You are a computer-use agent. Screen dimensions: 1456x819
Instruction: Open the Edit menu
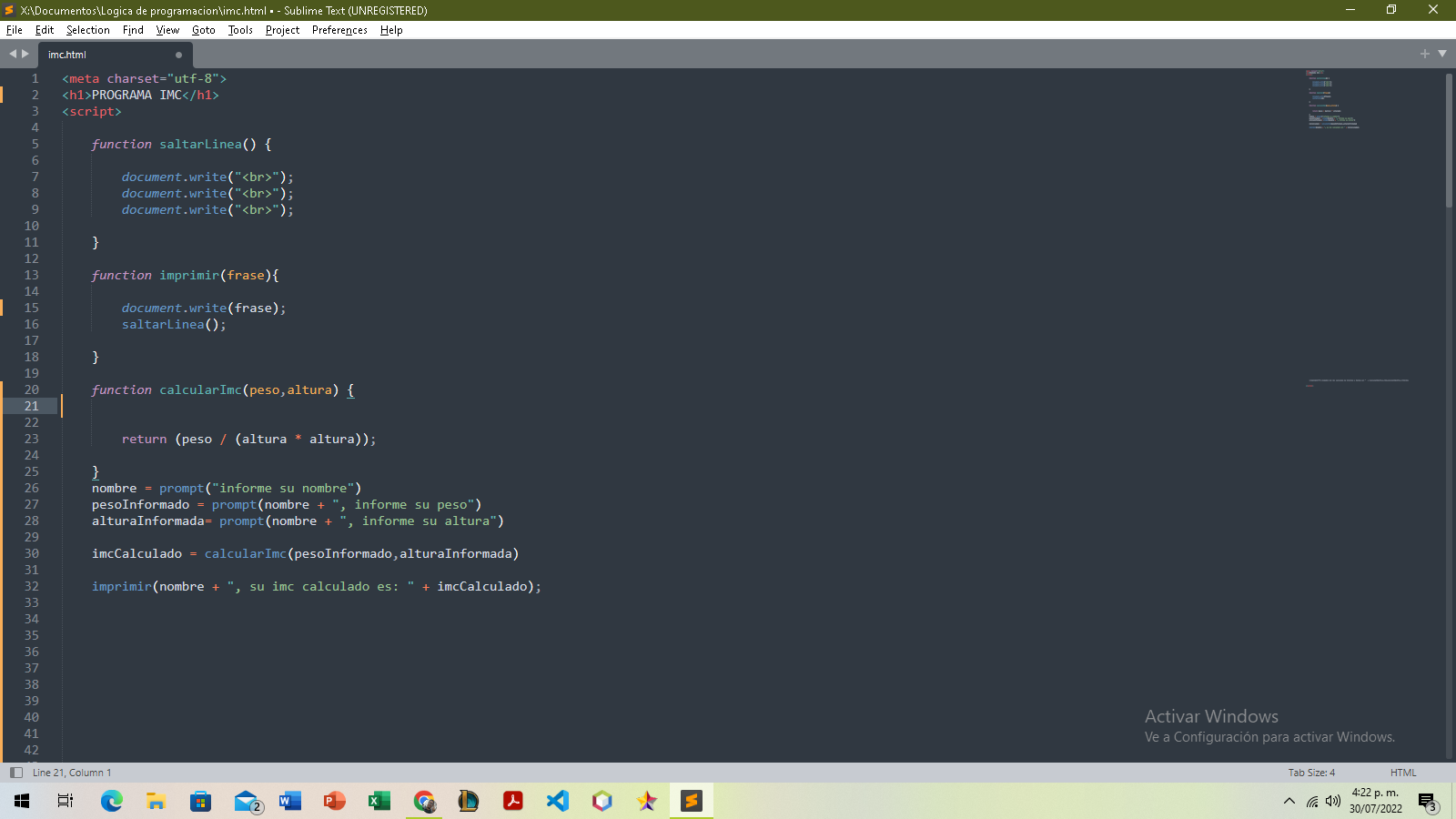(x=45, y=30)
